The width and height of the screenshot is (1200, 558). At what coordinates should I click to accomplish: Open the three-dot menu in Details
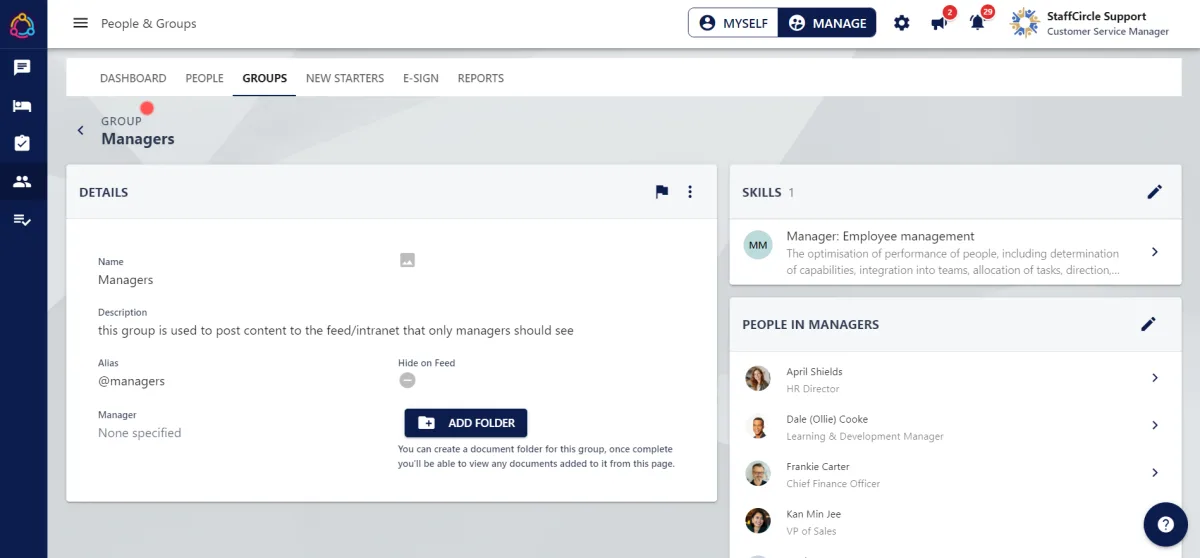point(690,192)
